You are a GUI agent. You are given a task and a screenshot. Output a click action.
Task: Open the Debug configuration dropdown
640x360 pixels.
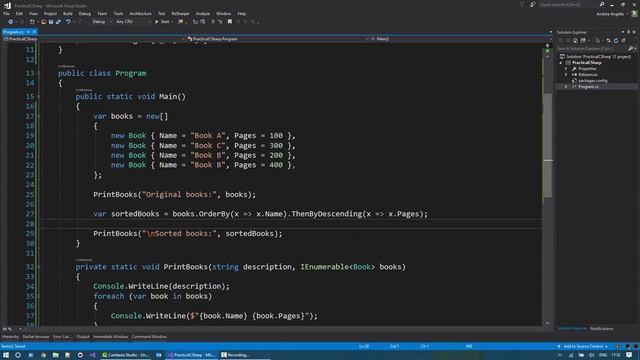[102, 22]
